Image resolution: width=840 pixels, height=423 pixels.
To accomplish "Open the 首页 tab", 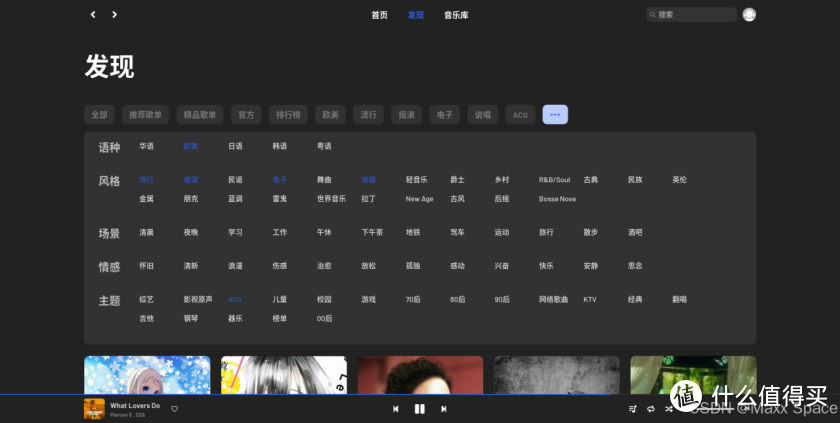I will click(x=379, y=15).
